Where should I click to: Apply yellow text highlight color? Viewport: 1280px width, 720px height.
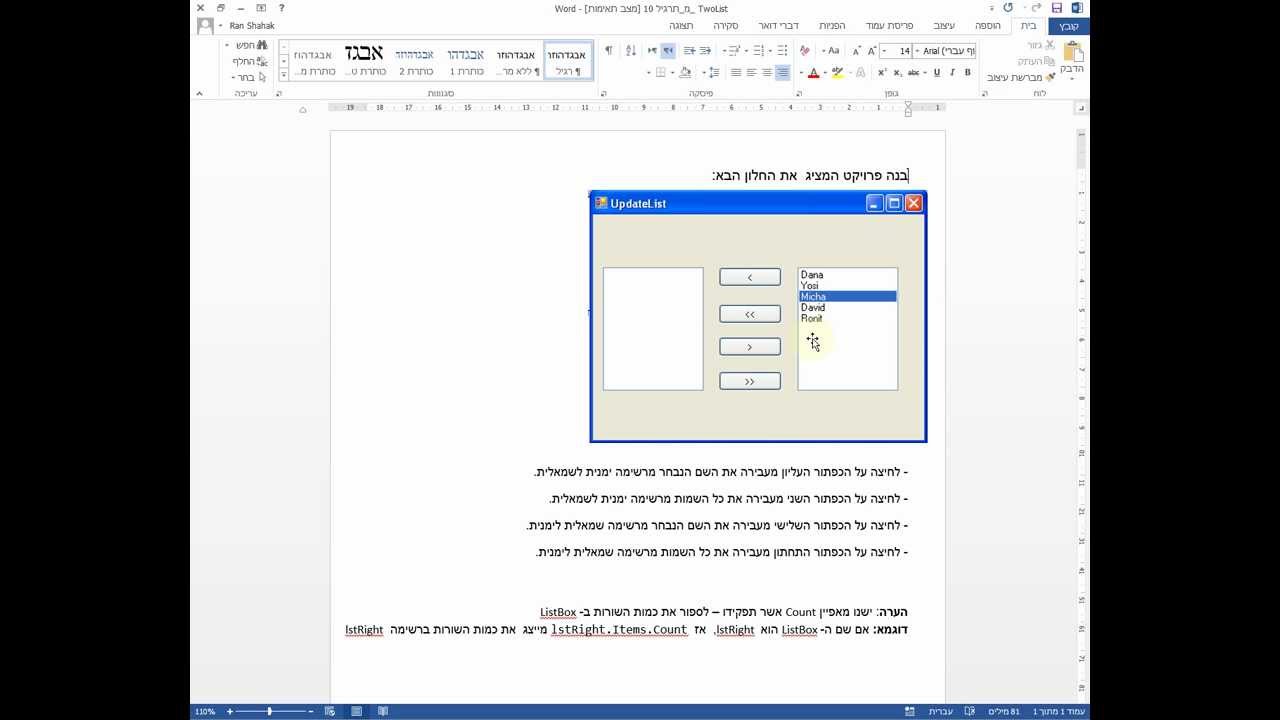837,72
